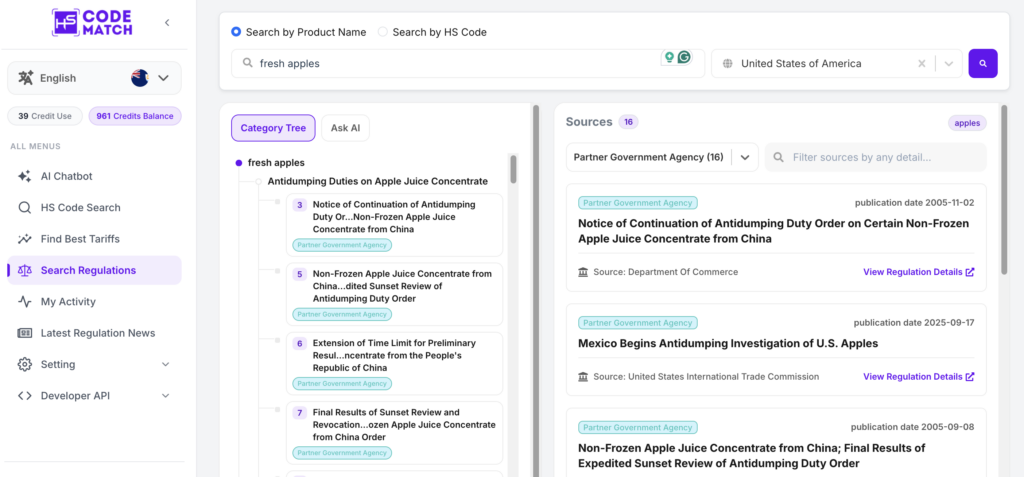Collapse the sidebar with the left chevron

167,23
